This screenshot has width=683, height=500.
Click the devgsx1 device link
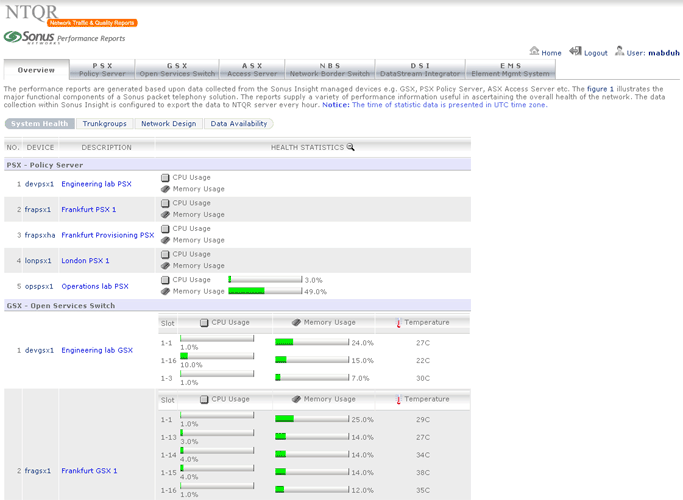point(38,350)
